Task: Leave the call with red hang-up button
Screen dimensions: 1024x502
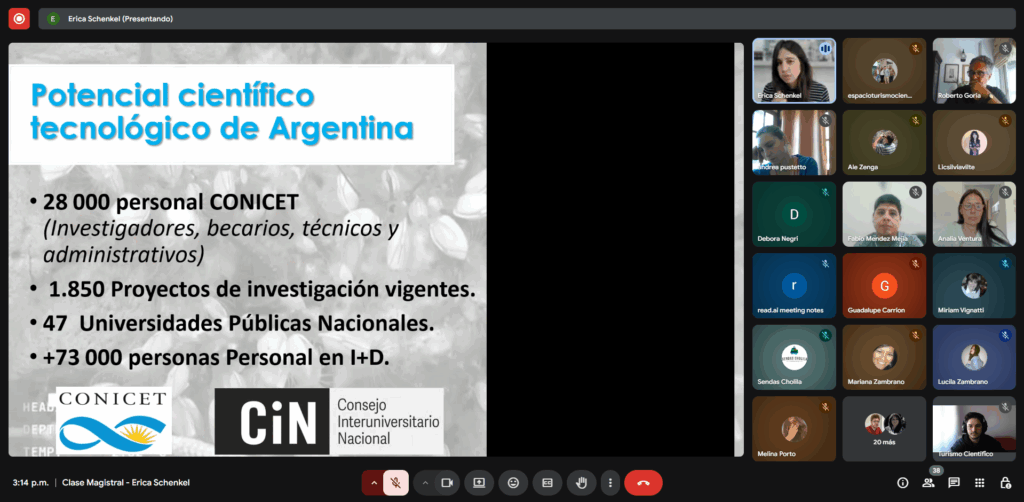Action: coord(643,483)
